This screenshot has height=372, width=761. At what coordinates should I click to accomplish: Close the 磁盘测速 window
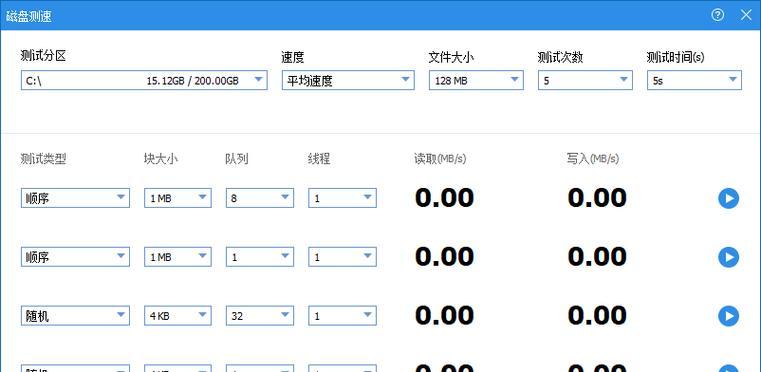pos(746,15)
